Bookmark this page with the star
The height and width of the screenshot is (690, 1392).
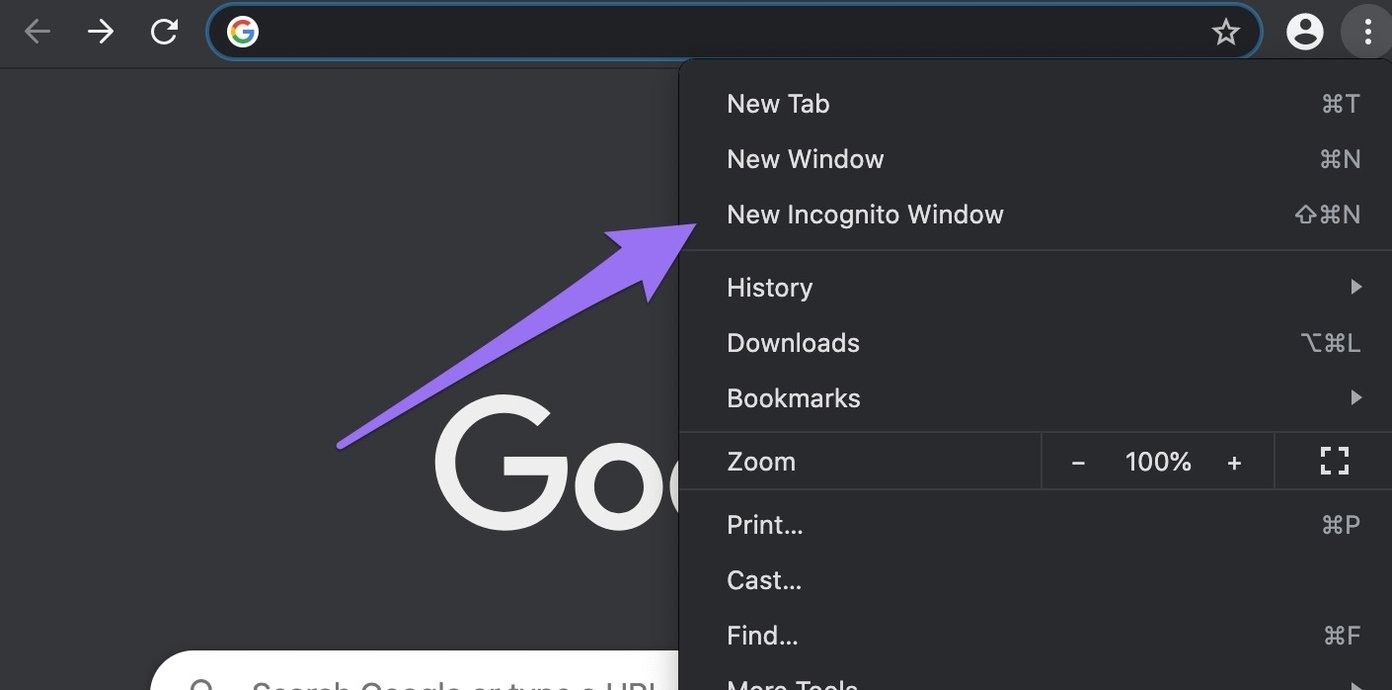(1225, 33)
